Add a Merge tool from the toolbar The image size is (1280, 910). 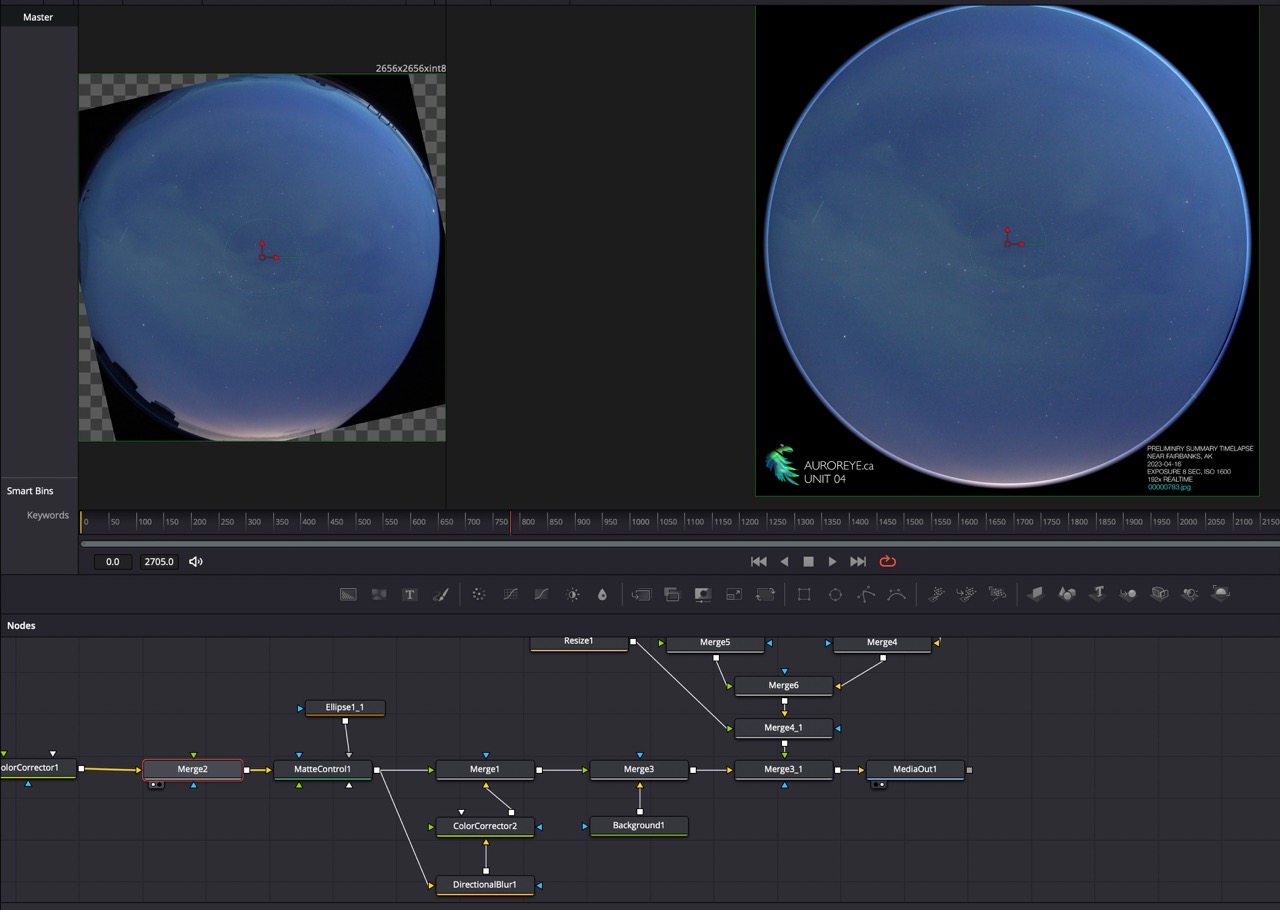pos(641,594)
